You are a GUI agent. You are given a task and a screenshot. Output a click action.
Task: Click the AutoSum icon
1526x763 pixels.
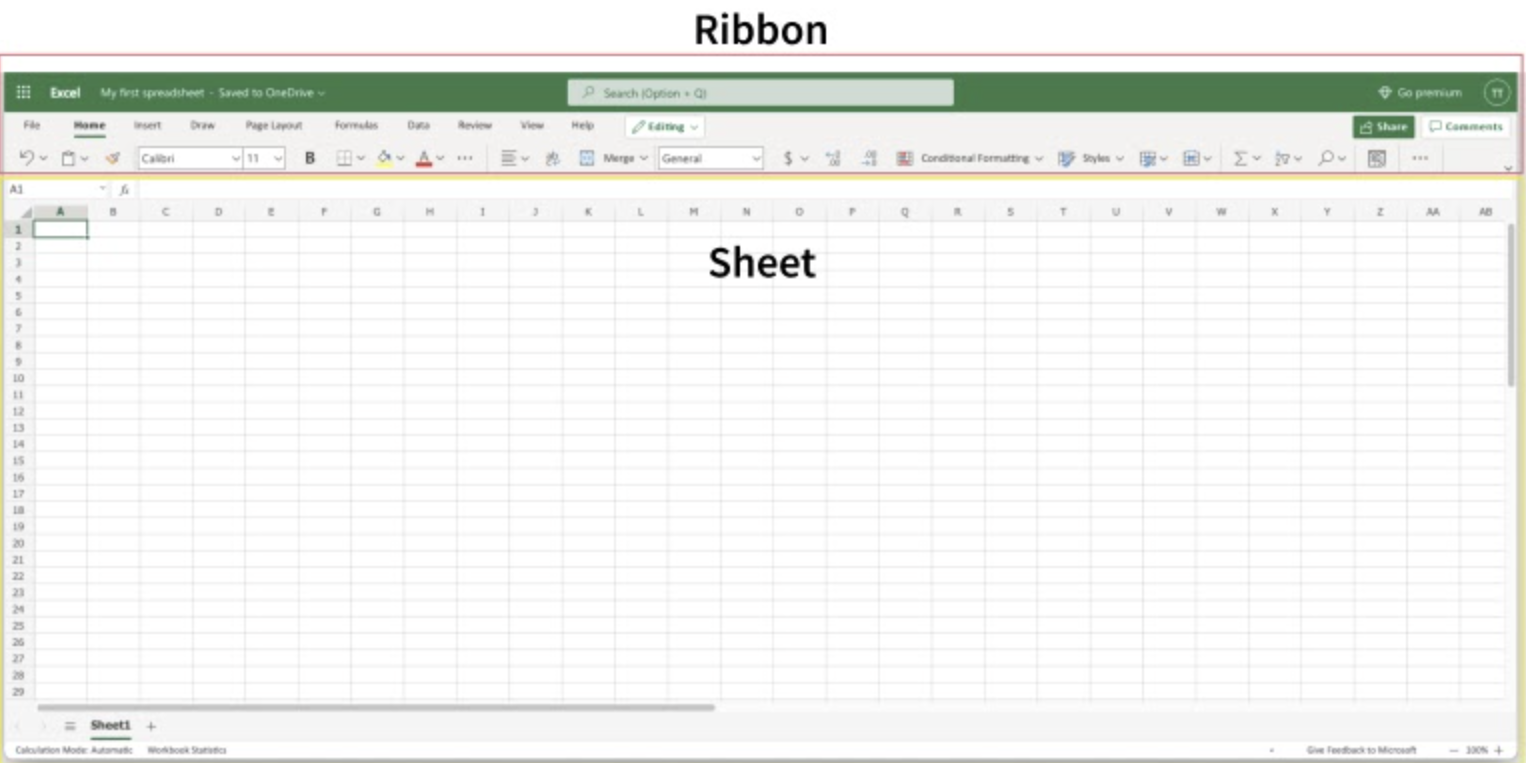[1239, 157]
